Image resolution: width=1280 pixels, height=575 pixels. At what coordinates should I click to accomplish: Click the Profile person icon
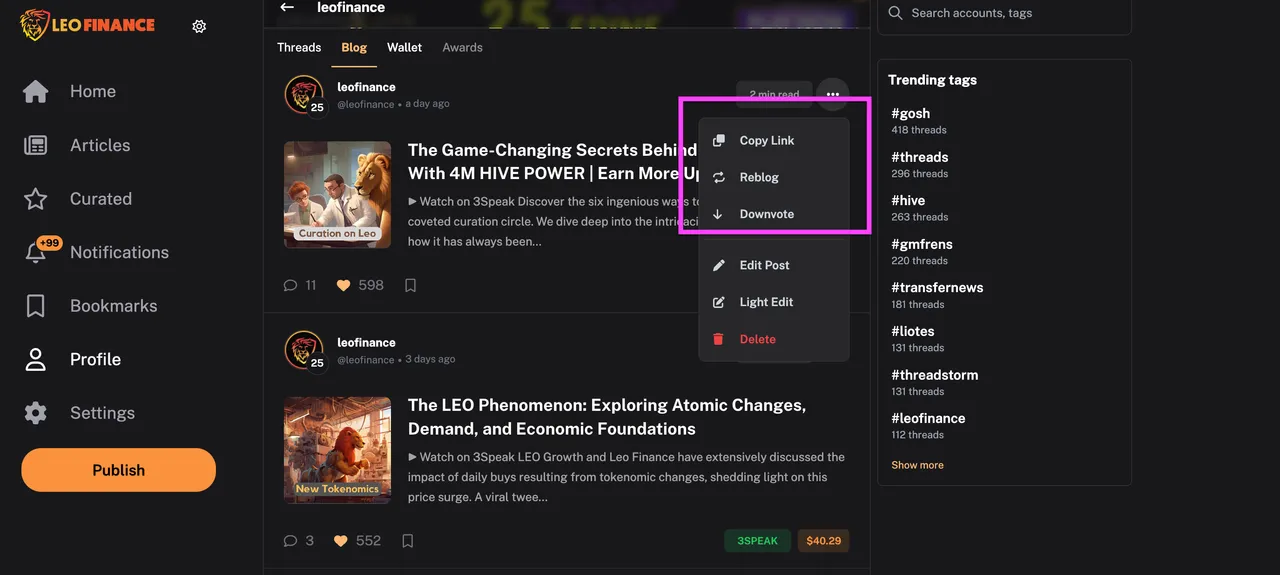pyautogui.click(x=36, y=359)
